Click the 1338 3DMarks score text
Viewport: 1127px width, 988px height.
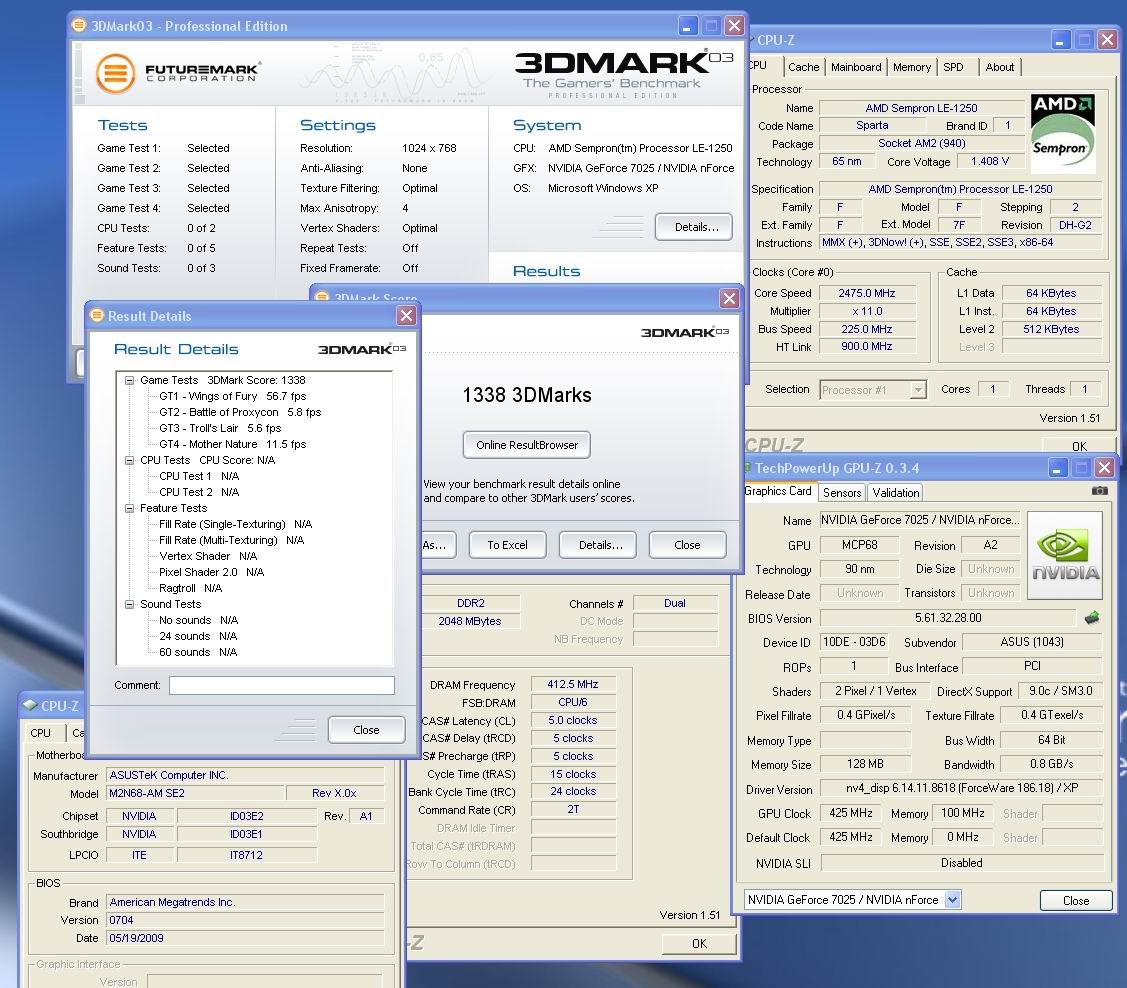527,394
